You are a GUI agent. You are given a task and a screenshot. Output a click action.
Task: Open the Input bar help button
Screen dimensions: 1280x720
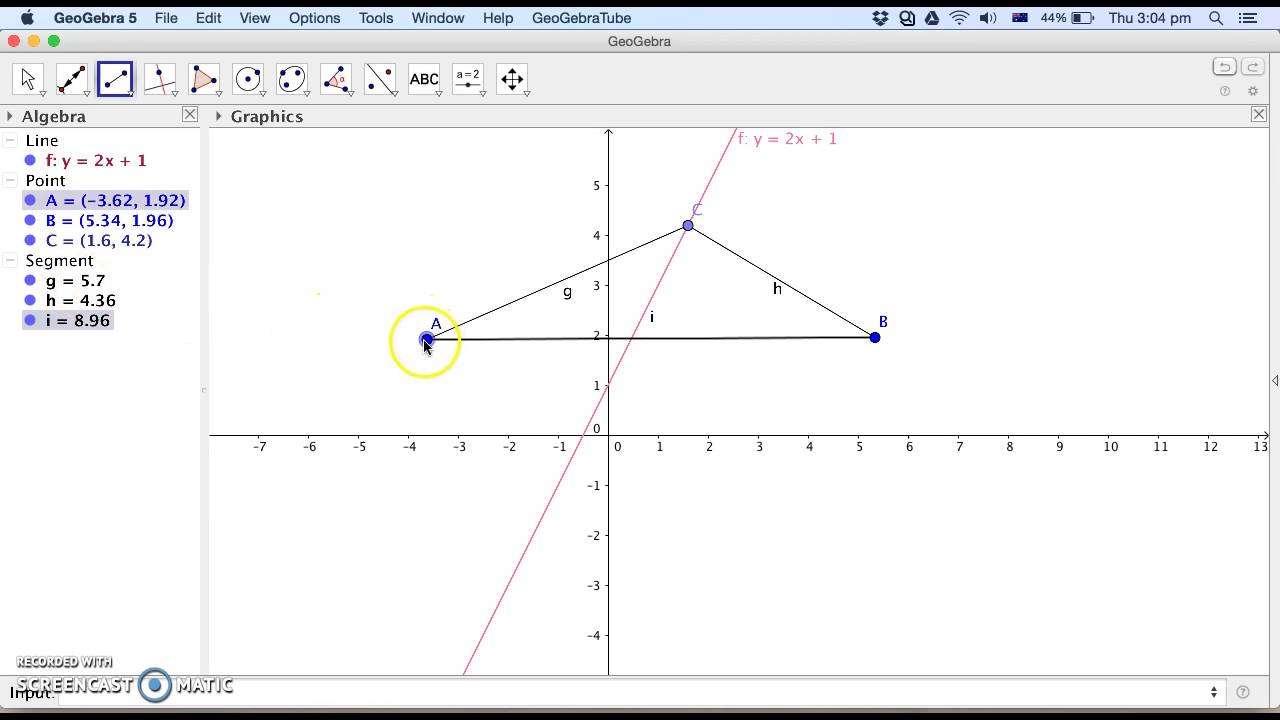tap(1243, 692)
